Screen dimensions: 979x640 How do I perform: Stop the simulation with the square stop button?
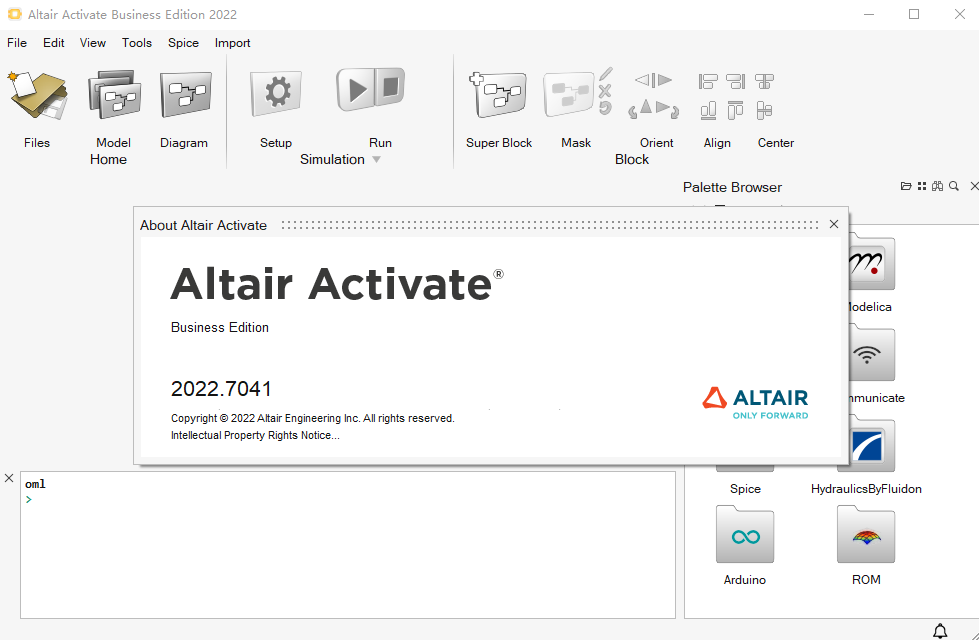(390, 87)
